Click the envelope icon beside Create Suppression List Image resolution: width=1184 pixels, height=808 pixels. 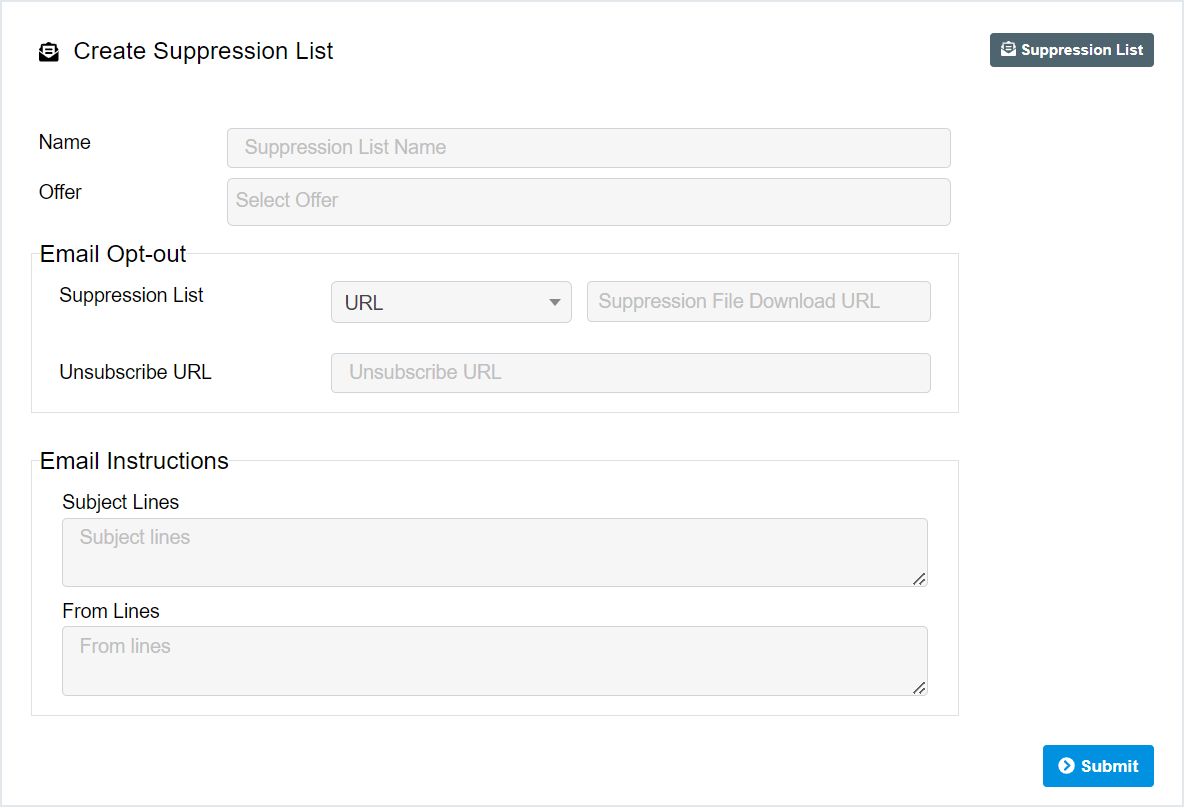(x=48, y=52)
